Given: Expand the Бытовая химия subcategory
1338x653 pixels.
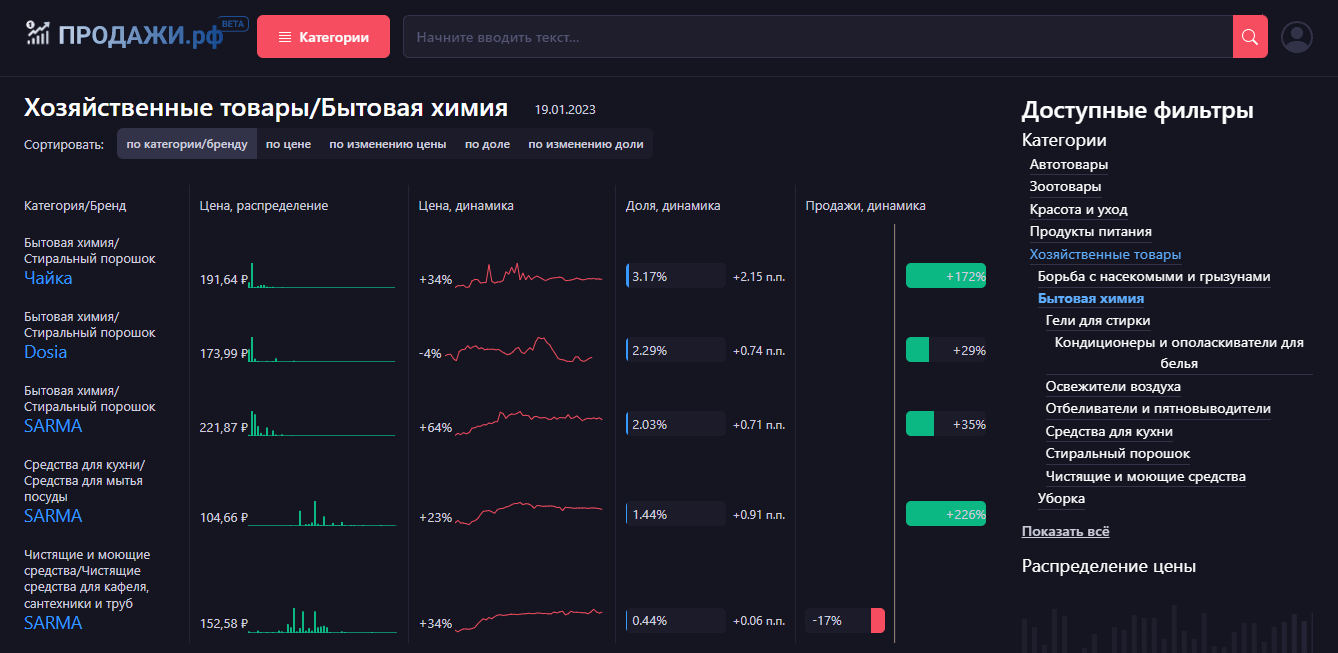Looking at the screenshot, I should (1091, 299).
